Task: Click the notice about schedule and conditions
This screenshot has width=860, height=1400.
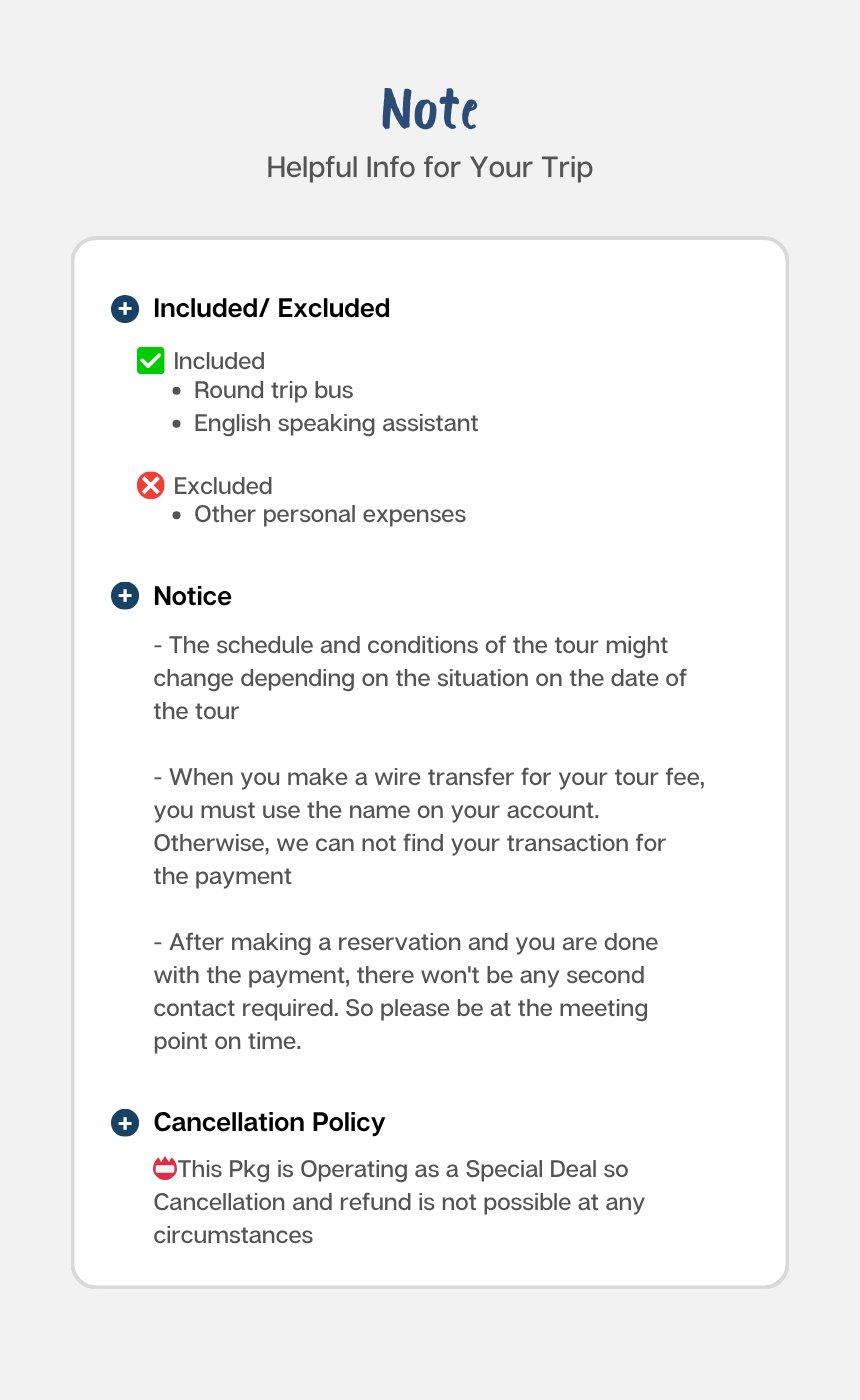Action: pos(420,678)
